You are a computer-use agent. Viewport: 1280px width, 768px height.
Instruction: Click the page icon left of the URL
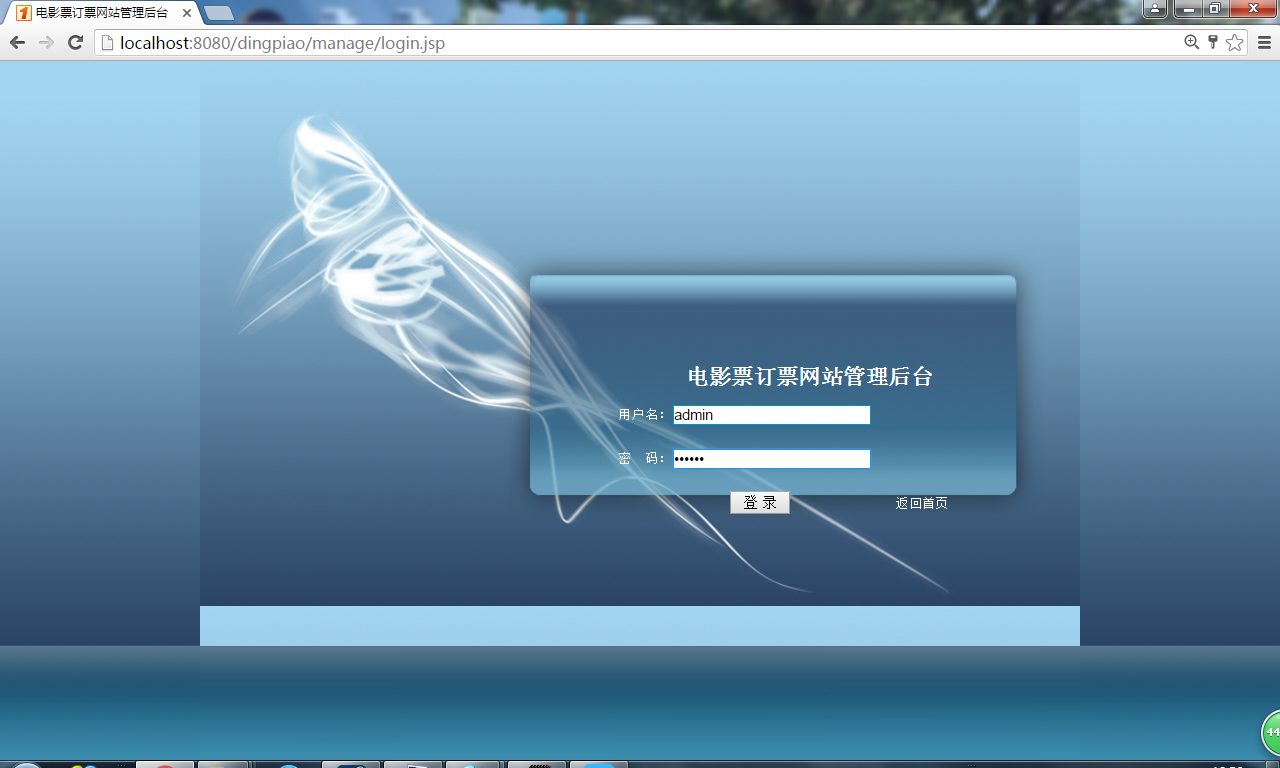[x=108, y=43]
